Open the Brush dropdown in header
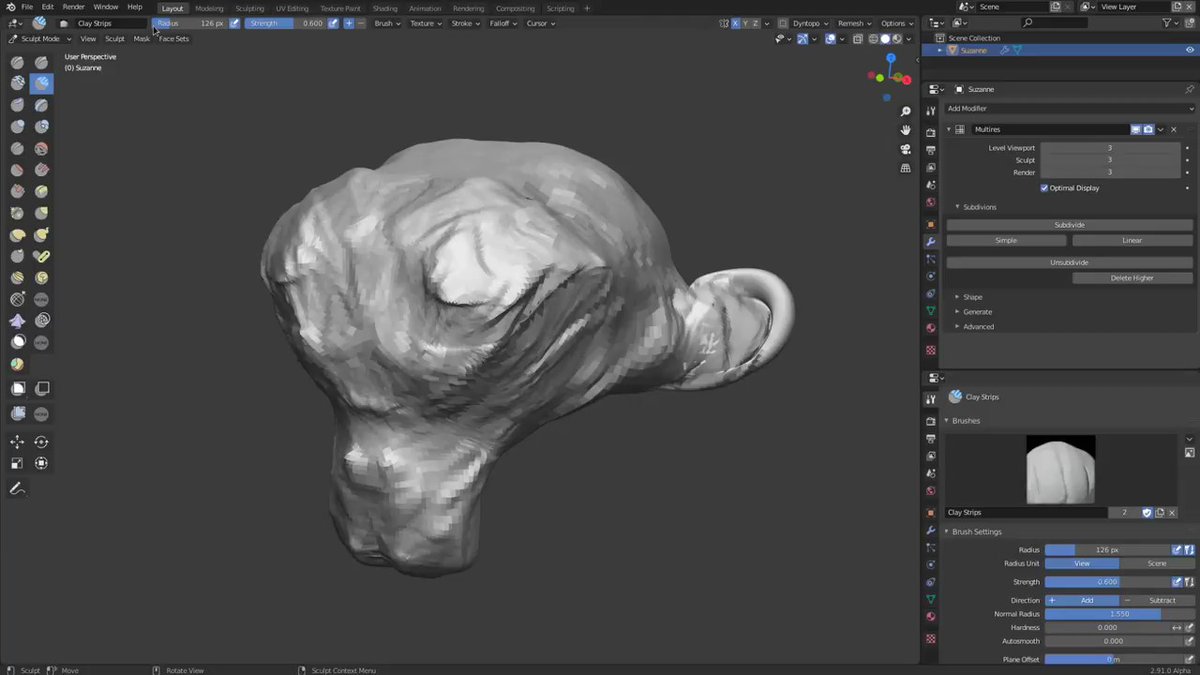The image size is (1200, 675). click(387, 23)
